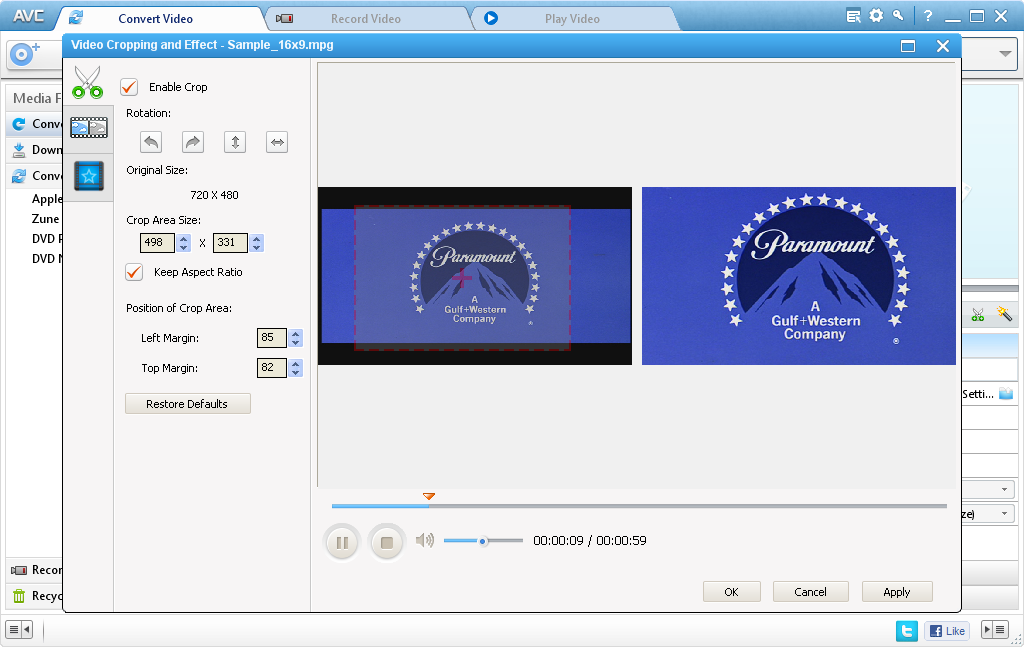The image size is (1024, 647).
Task: Rotate video counterclockwise with left arrow
Action: point(151,142)
